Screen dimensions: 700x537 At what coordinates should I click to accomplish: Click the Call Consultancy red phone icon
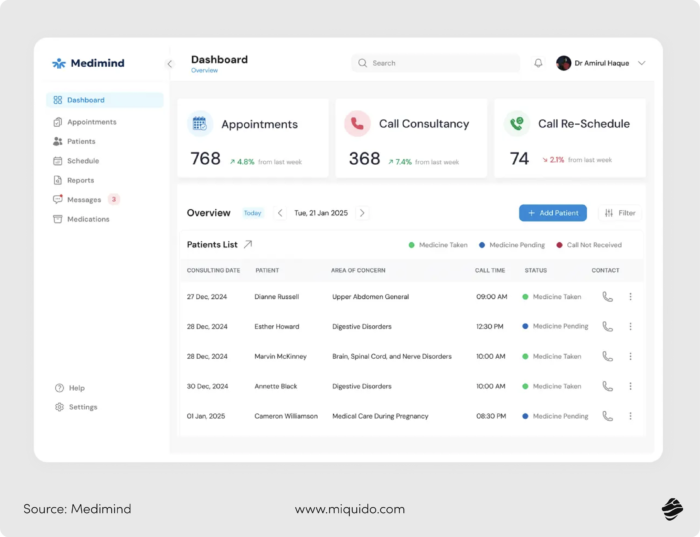(357, 124)
